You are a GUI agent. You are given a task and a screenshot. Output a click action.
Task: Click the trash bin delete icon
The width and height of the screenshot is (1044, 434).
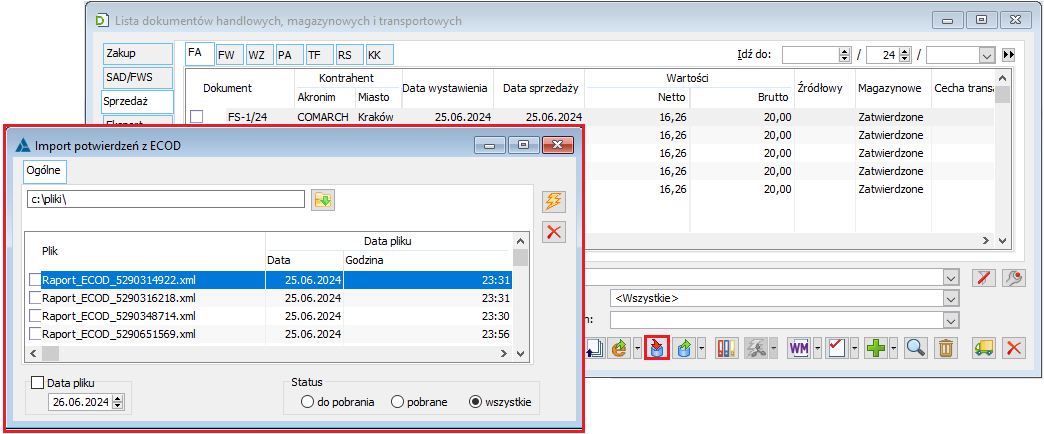[x=945, y=347]
